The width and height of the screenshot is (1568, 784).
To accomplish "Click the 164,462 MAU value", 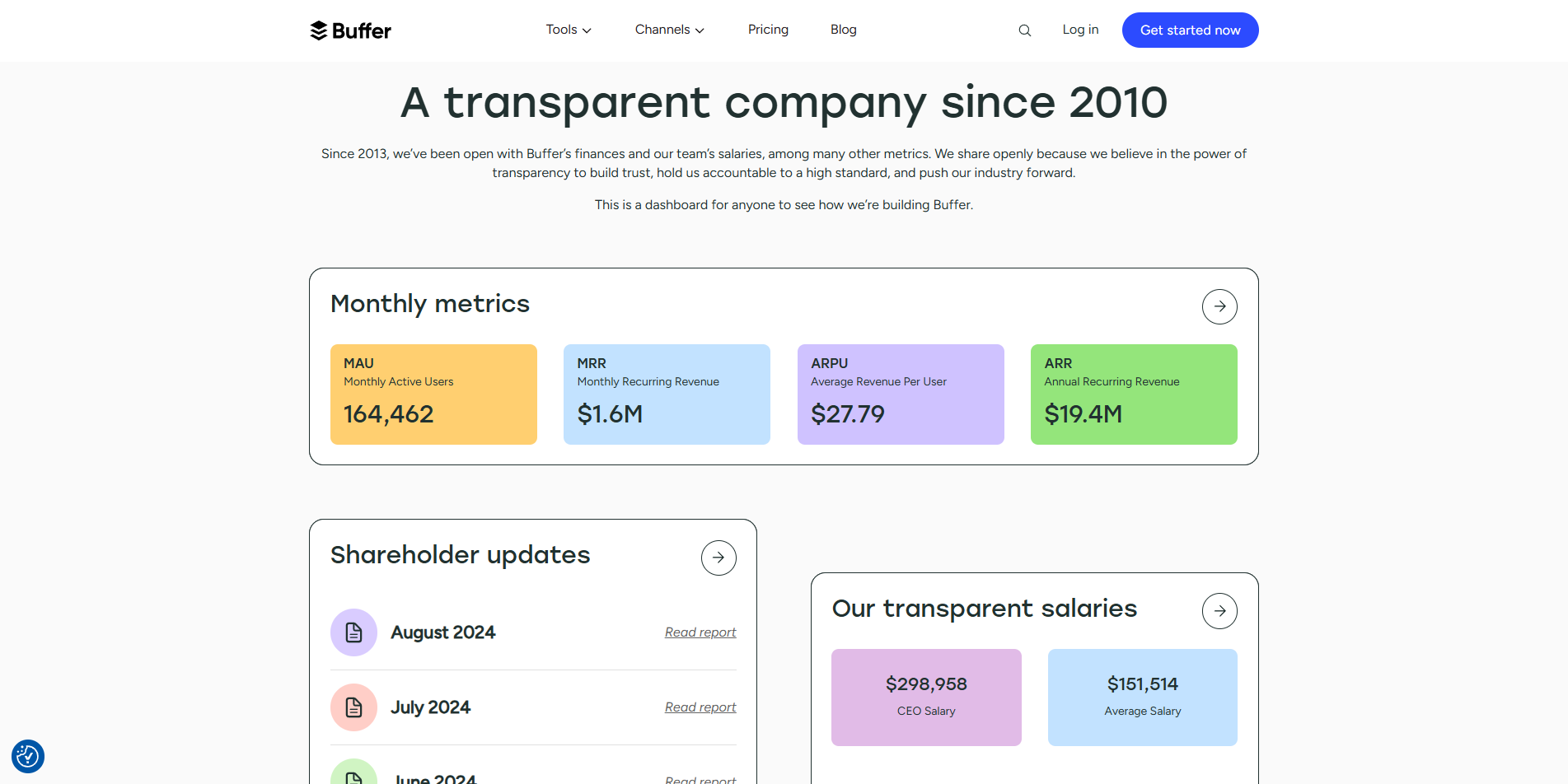I will (388, 414).
